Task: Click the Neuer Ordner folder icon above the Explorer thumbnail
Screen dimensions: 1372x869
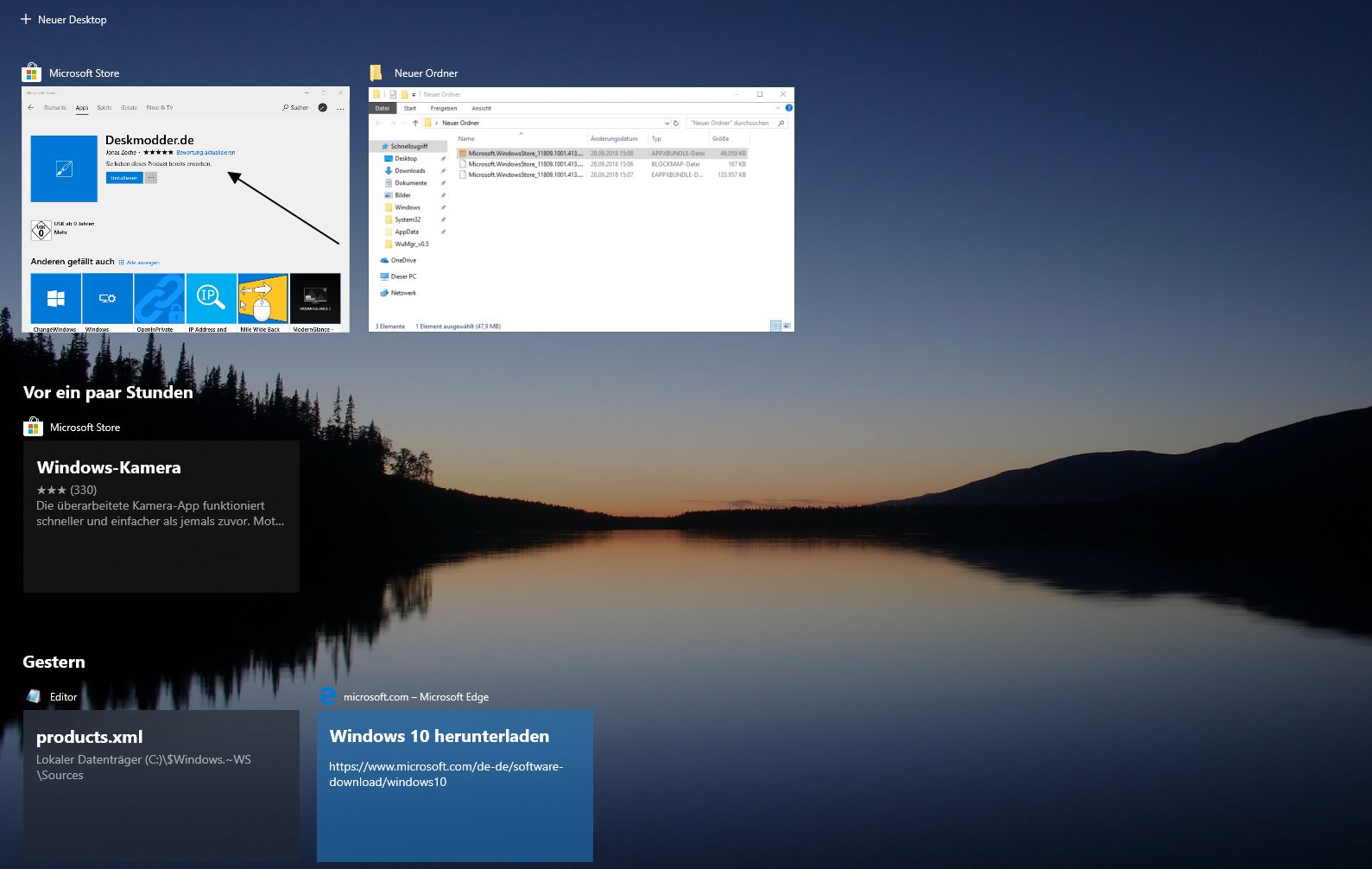Action: click(x=376, y=73)
